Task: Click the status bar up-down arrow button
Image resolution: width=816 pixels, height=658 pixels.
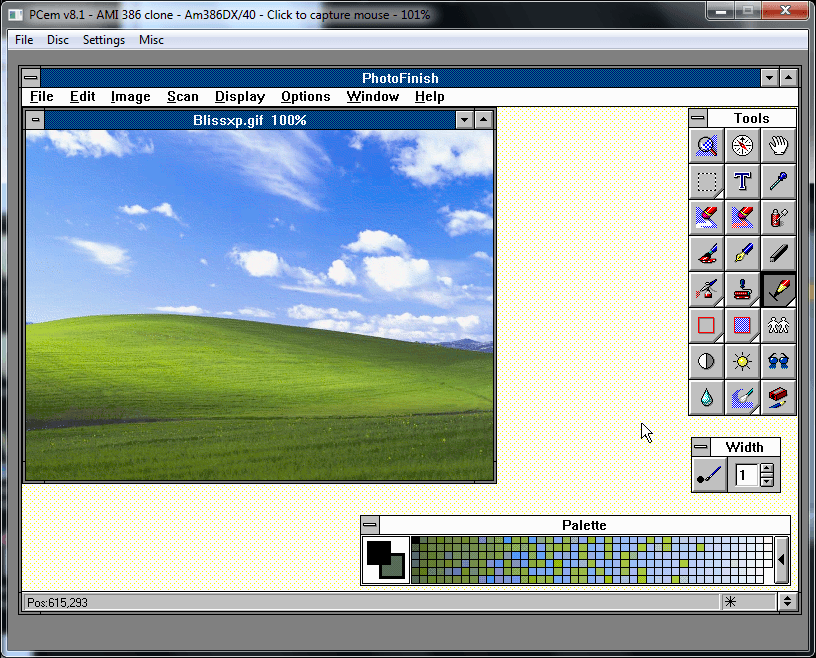Action: [x=787, y=602]
